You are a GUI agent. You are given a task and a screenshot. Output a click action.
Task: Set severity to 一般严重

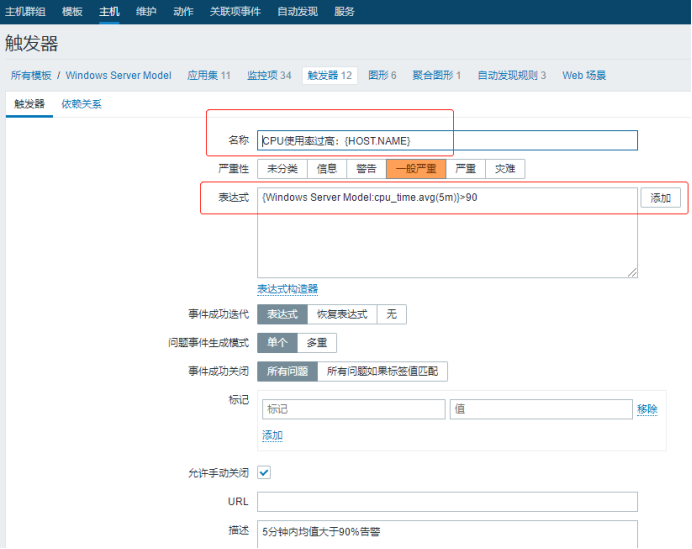(416, 169)
